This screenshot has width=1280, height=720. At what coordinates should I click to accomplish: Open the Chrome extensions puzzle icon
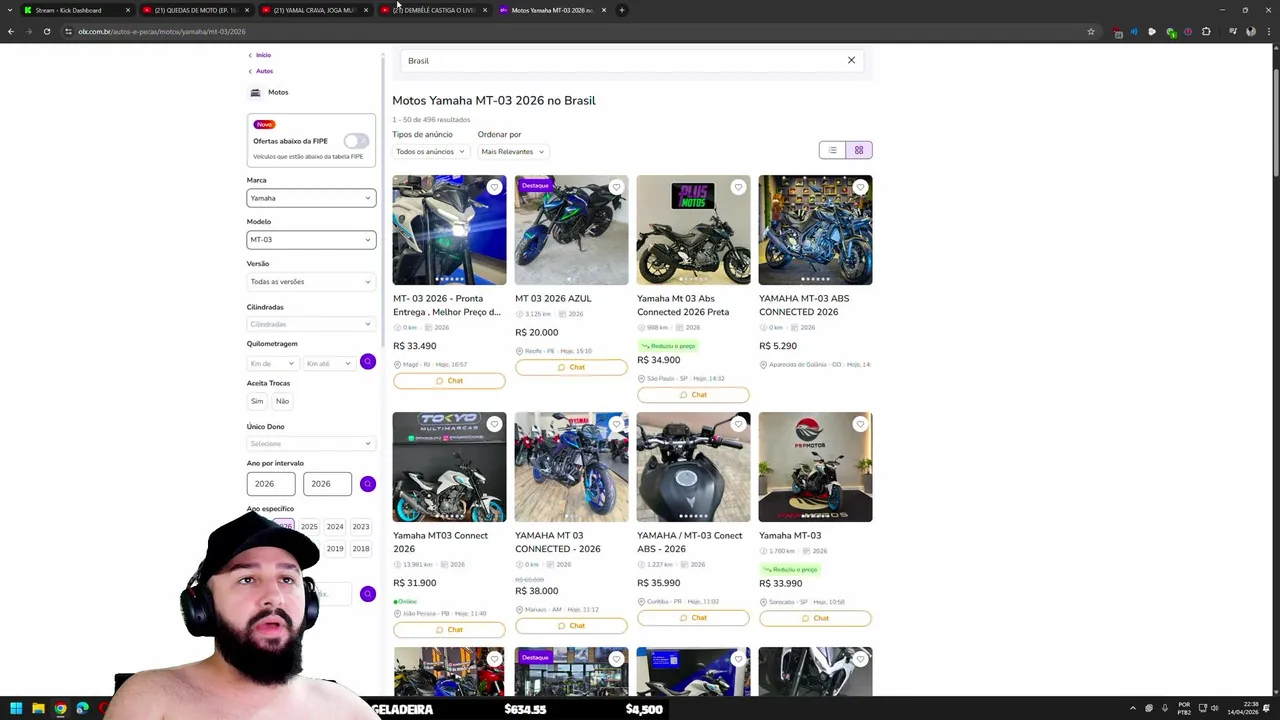point(1206,31)
